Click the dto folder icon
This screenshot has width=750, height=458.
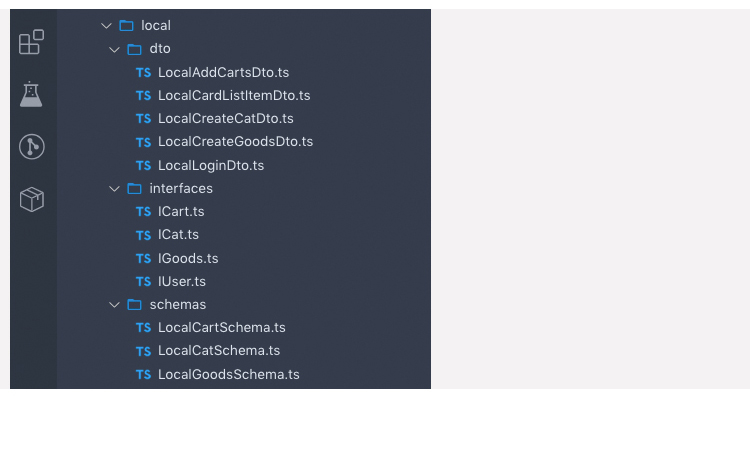pyautogui.click(x=134, y=49)
